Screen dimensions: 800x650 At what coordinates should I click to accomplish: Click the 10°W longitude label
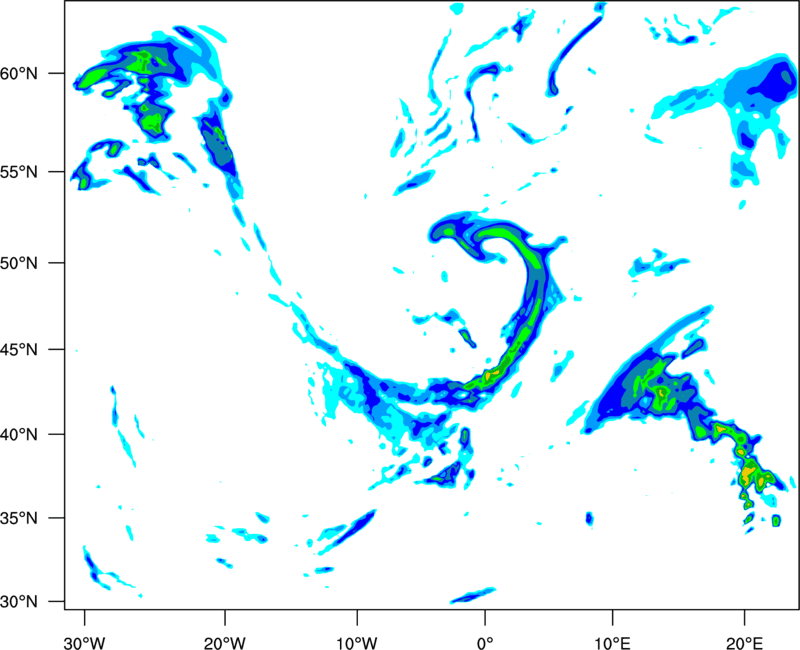point(357,643)
